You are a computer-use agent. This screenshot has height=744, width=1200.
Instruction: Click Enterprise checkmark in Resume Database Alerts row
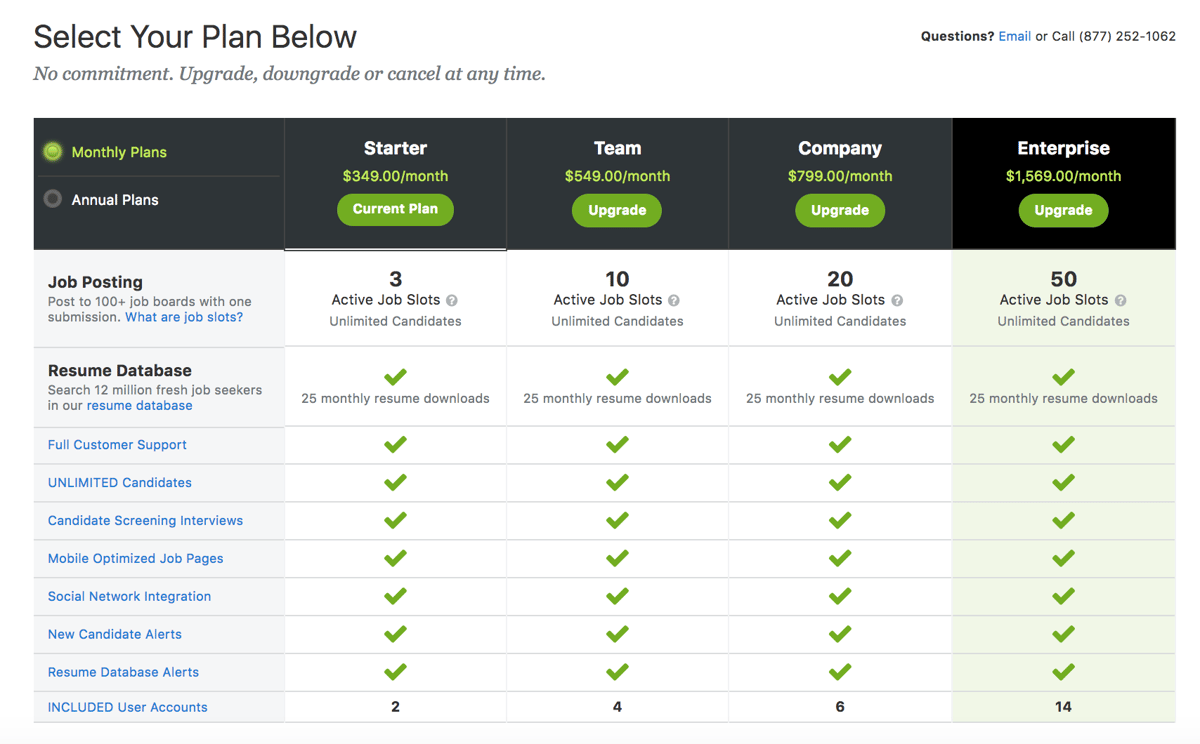1063,672
